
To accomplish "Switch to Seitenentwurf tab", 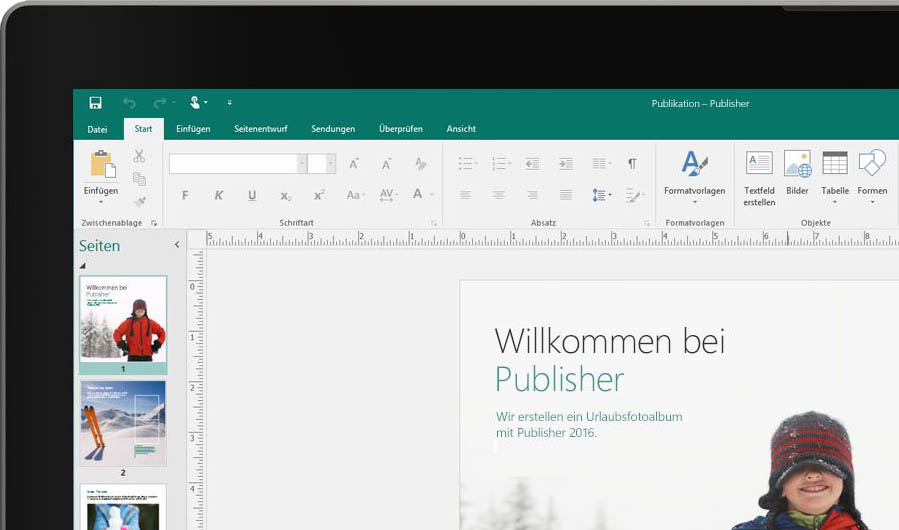I will click(x=261, y=129).
